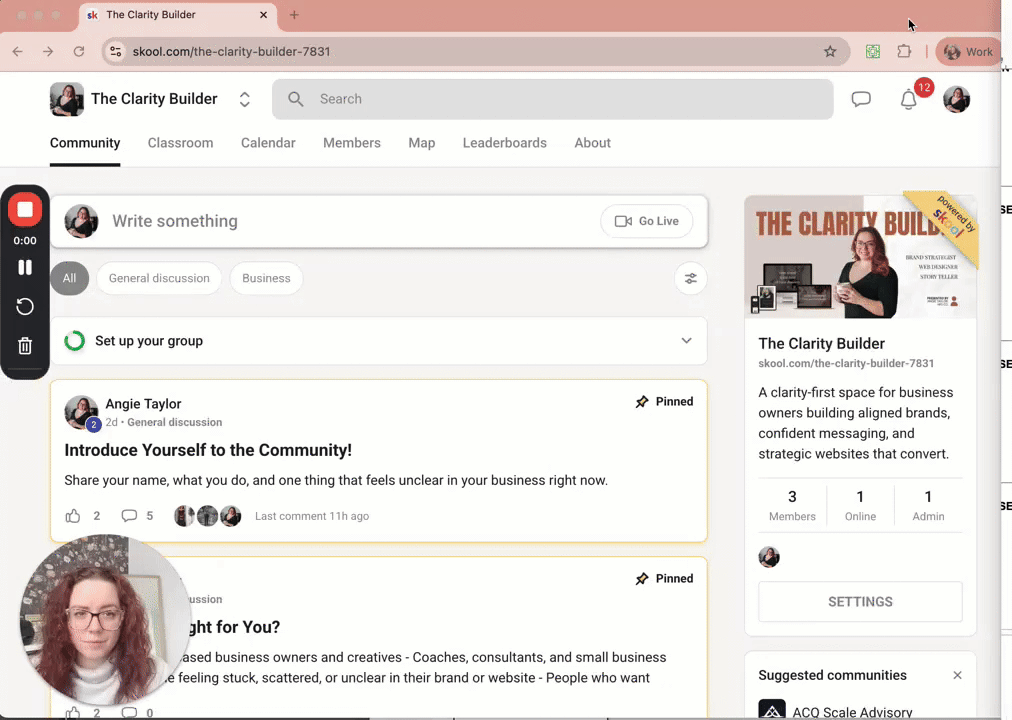
Task: Click the pin icon on the second pinned post
Action: pyautogui.click(x=642, y=579)
